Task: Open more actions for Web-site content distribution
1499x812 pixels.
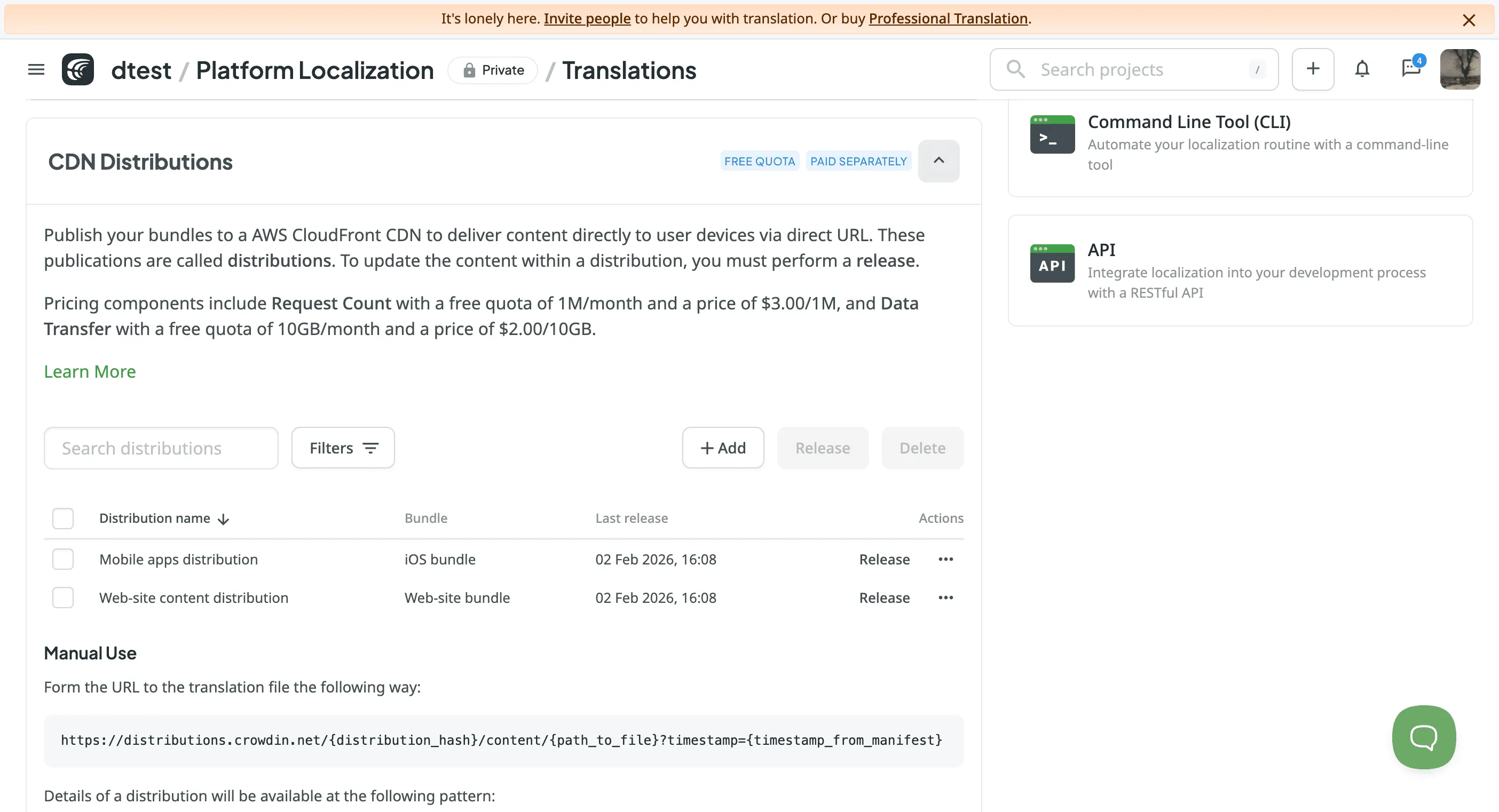Action: coord(945,598)
